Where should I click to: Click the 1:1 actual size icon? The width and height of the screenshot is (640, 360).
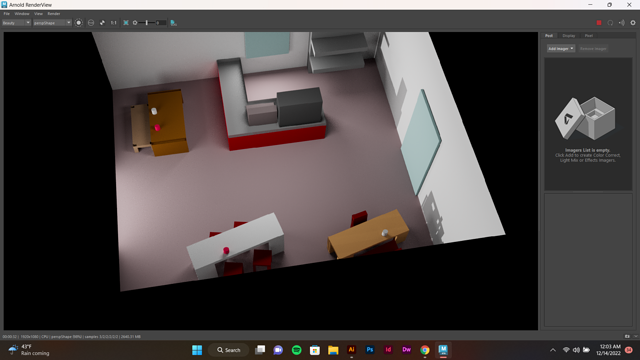pyautogui.click(x=113, y=23)
